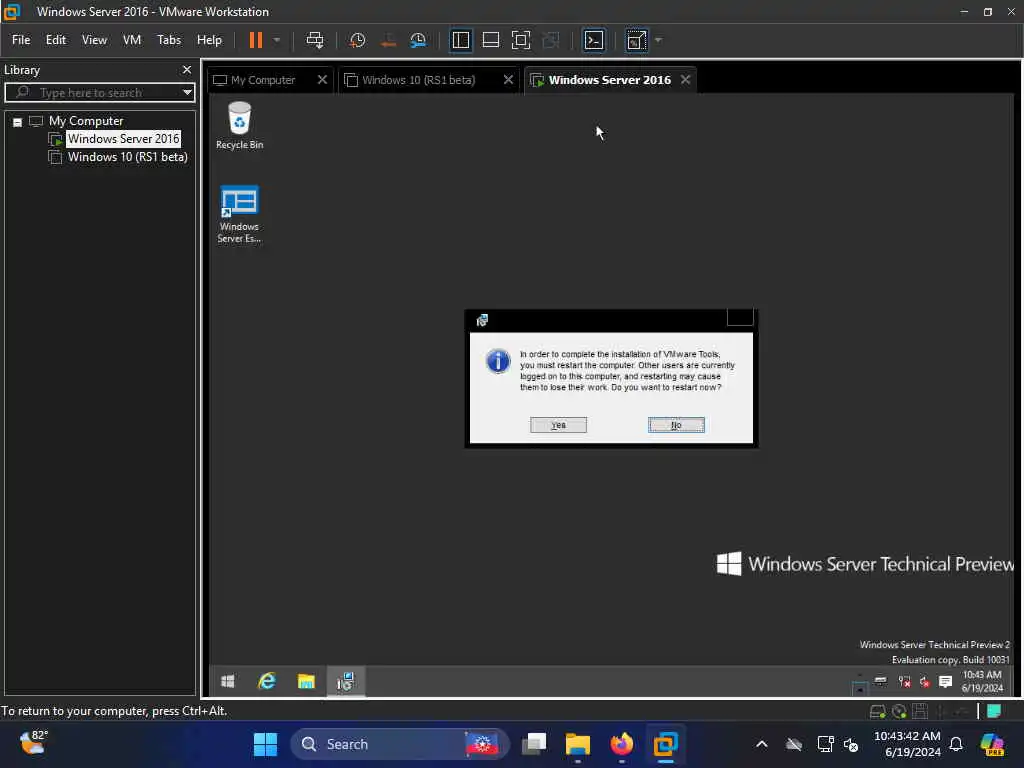Open the Help menu

209,40
